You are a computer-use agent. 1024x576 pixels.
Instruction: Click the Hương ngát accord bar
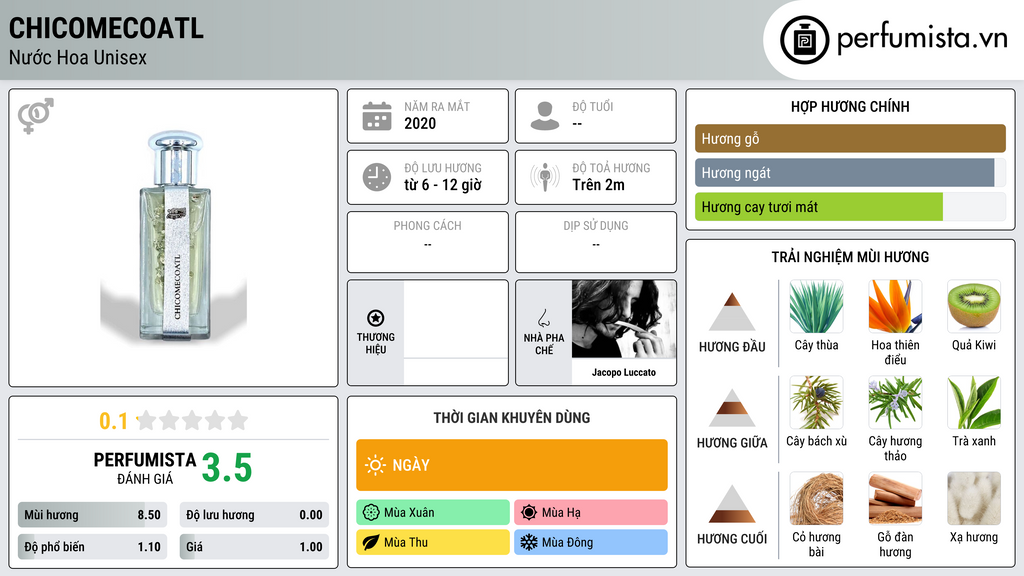[x=850, y=172]
